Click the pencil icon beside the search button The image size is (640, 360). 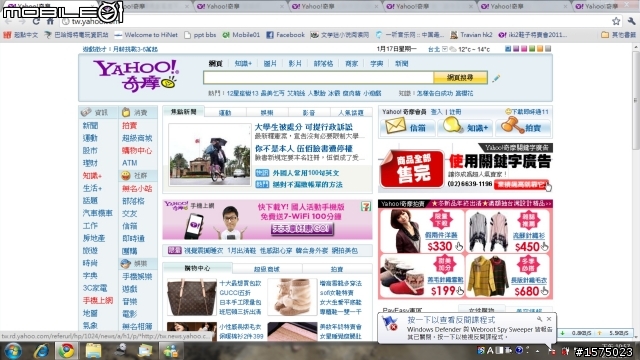[496, 78]
